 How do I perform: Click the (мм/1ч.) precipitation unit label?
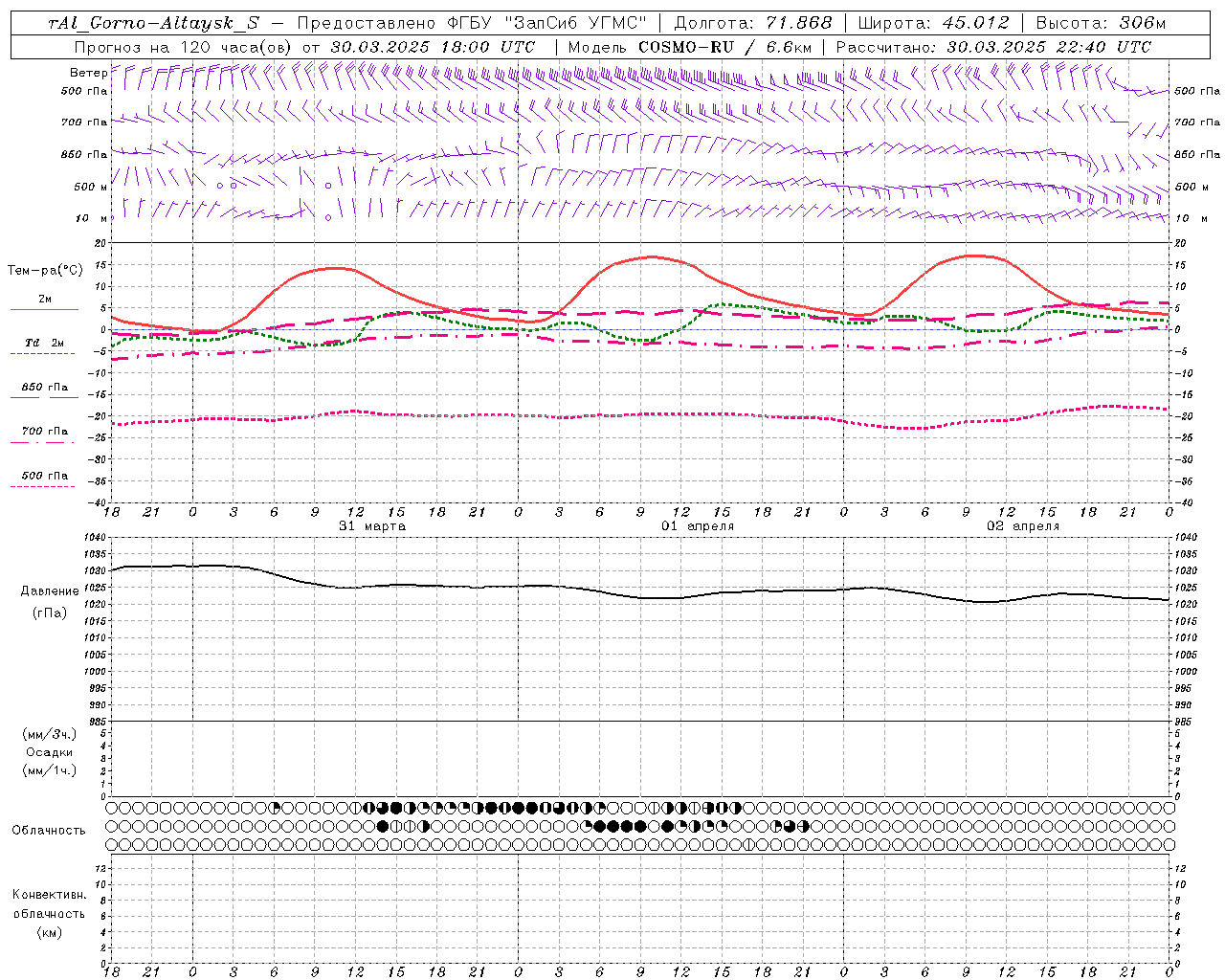tap(50, 770)
